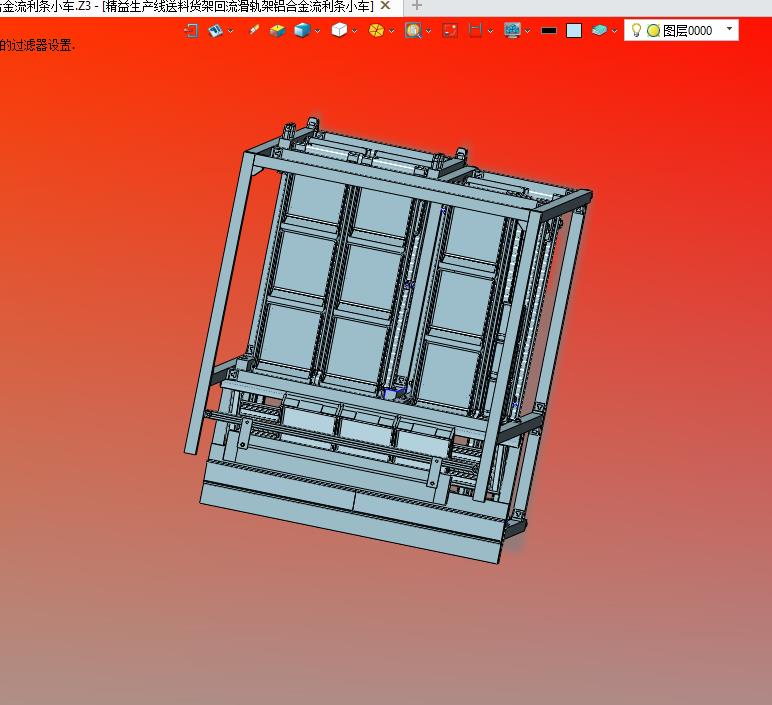Expand the arrow beside the blue cube icon
The image size is (772, 705).
pyautogui.click(x=318, y=31)
